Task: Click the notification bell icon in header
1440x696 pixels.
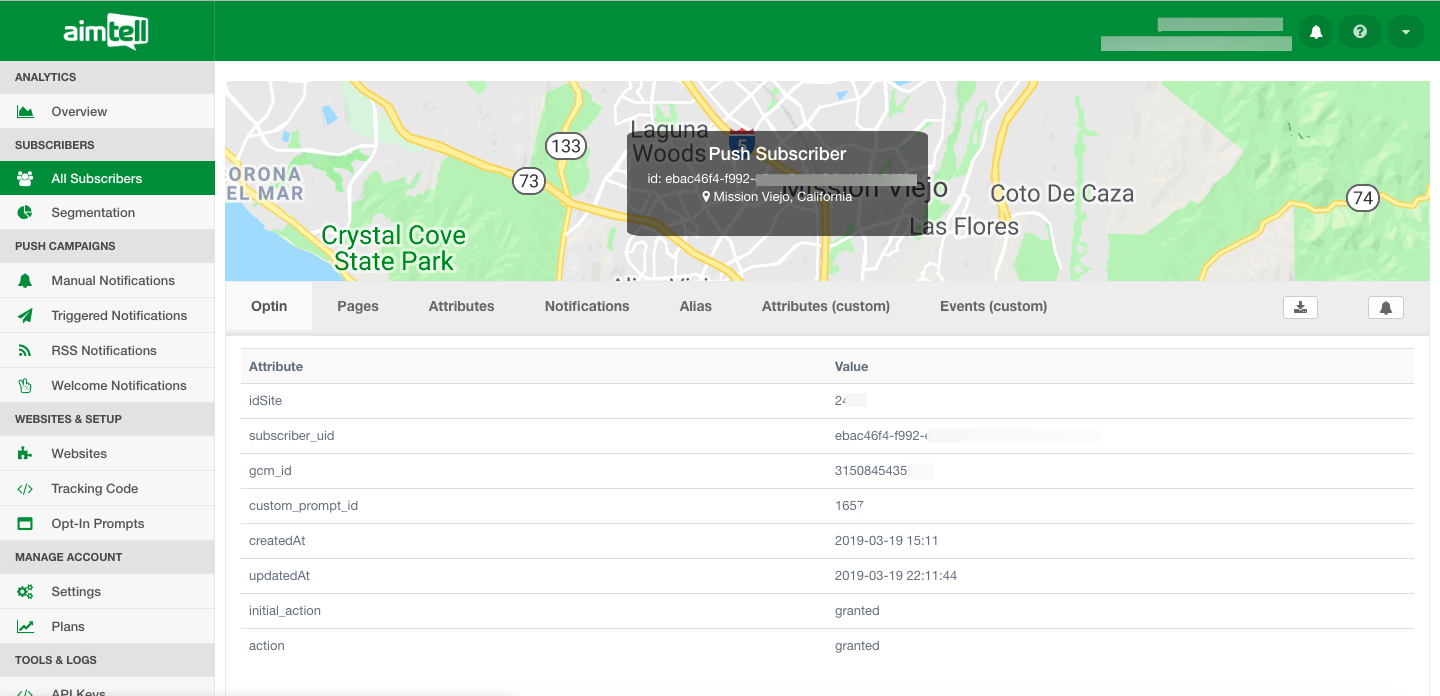Action: 1316,32
